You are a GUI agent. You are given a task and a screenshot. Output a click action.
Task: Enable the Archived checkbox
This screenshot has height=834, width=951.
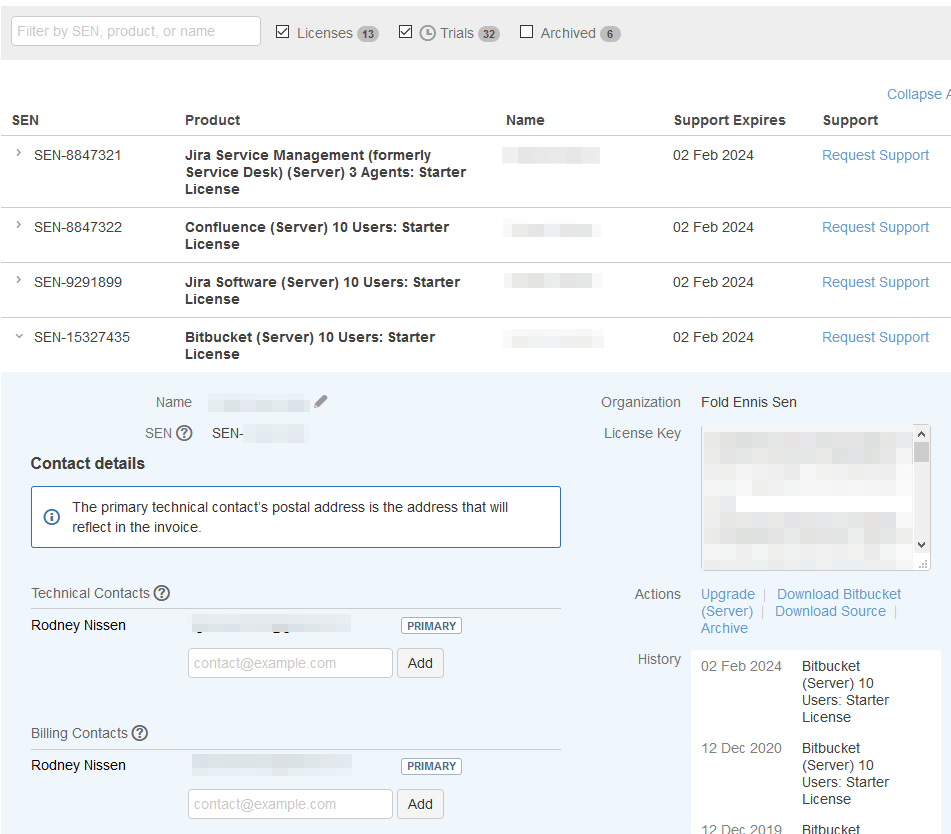(x=527, y=32)
